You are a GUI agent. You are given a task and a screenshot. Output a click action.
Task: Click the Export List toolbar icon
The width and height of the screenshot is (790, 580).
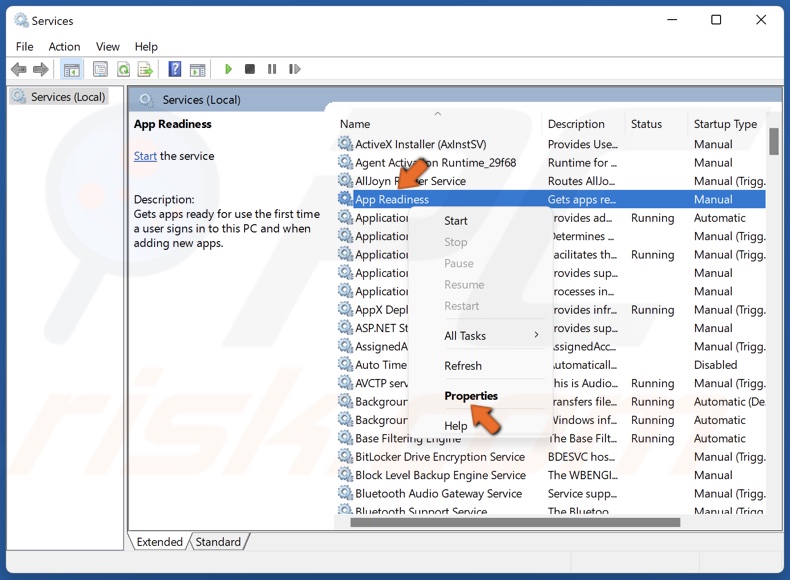(x=146, y=69)
